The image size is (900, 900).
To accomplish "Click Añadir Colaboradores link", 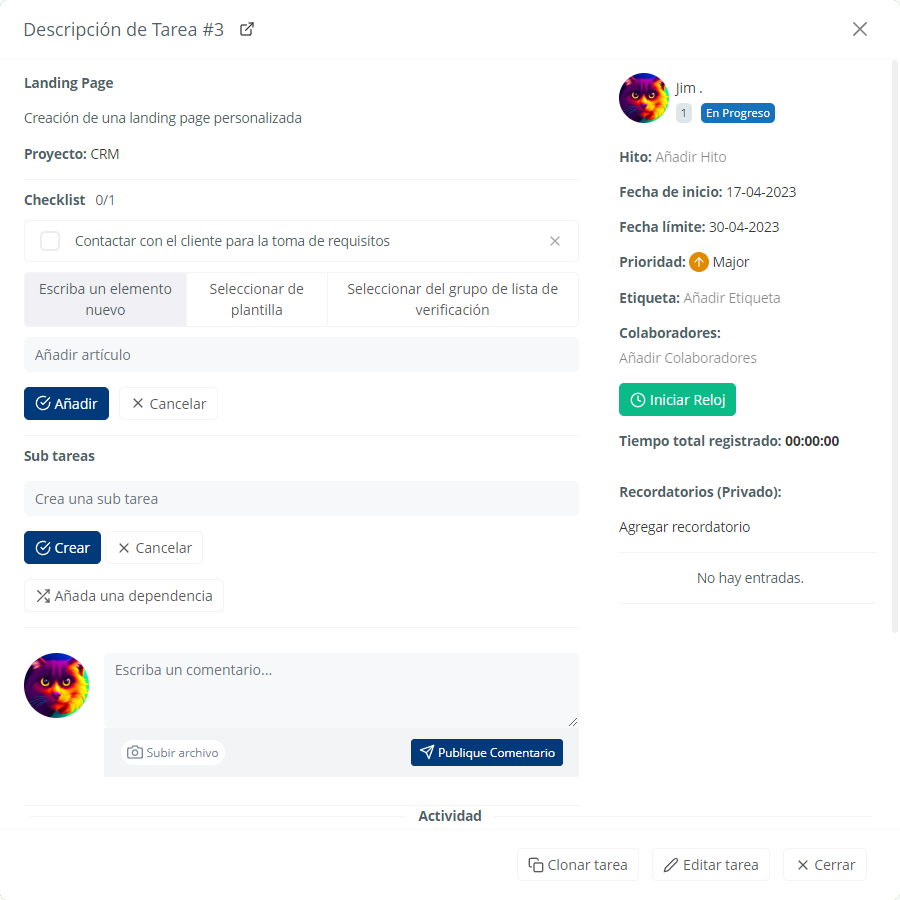I will tap(688, 358).
